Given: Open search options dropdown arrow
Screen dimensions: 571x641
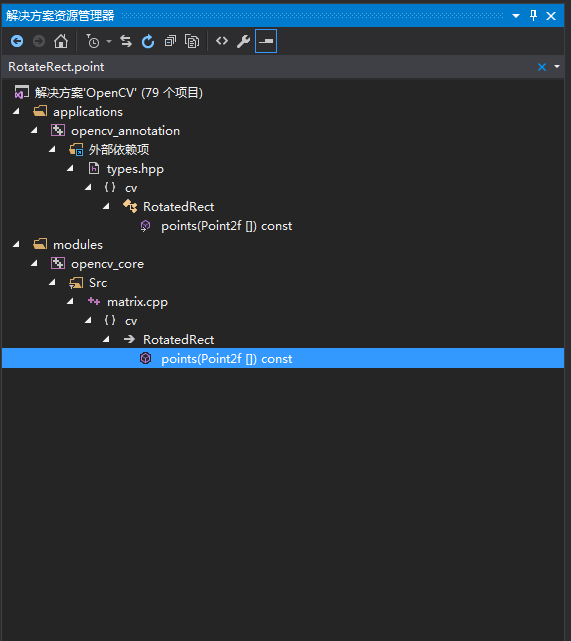Looking at the screenshot, I should click(557, 66).
